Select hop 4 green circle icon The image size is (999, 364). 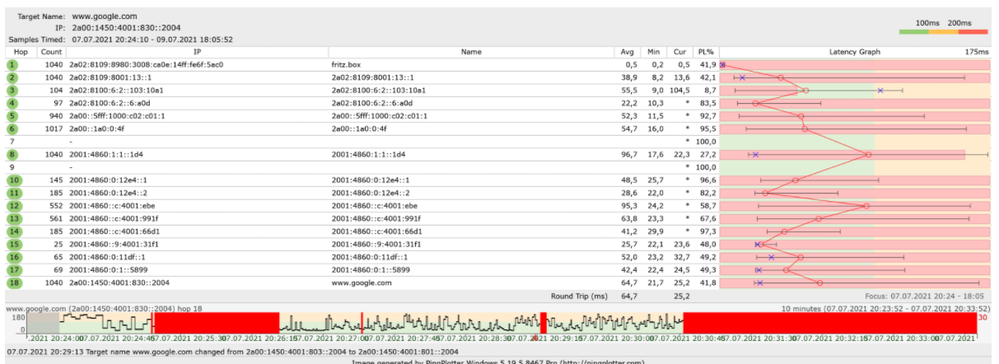pos(13,103)
